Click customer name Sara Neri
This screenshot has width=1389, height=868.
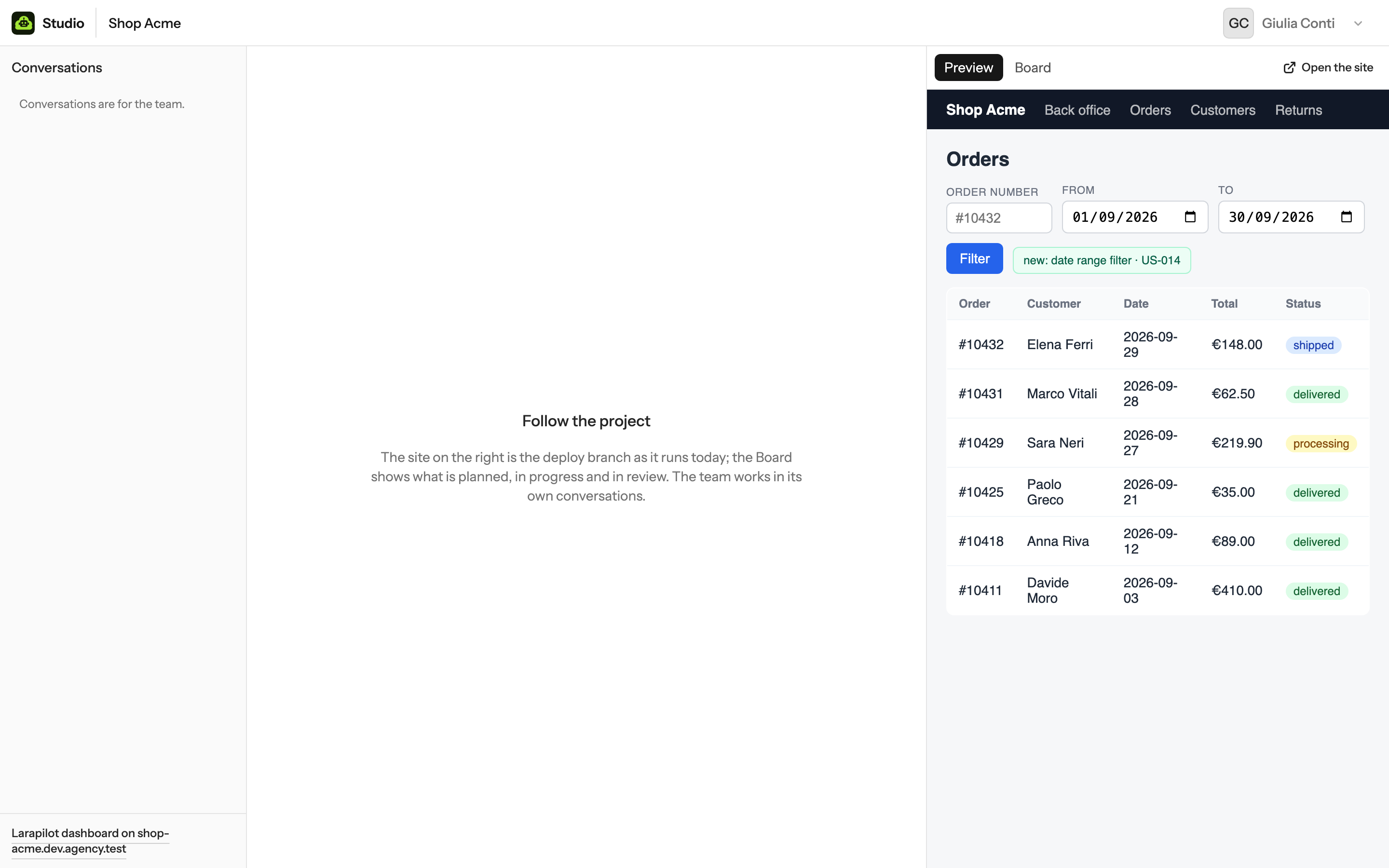click(1055, 443)
